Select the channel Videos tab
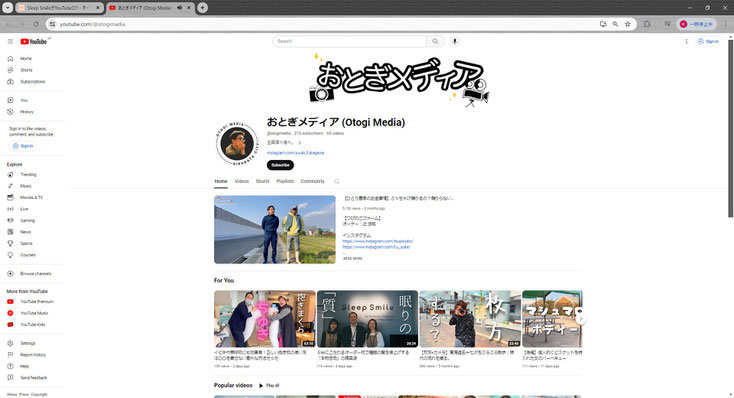This screenshot has width=734, height=398. click(242, 182)
